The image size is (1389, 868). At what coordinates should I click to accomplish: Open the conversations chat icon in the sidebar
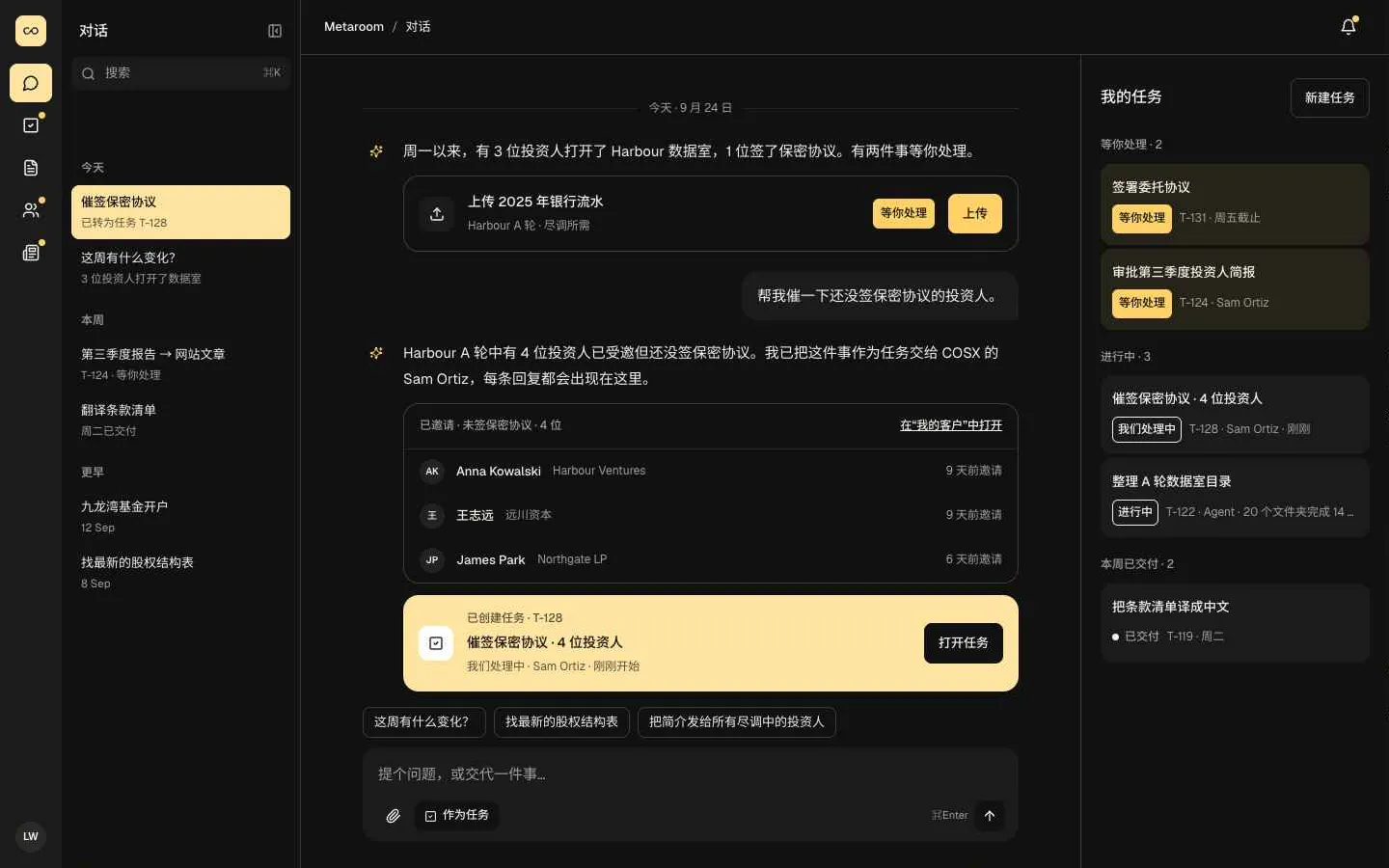point(31,83)
